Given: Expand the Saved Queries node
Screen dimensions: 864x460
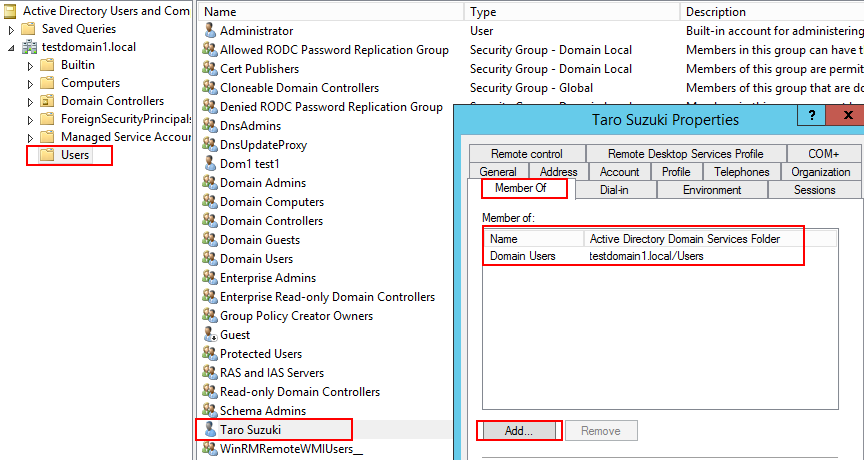Looking at the screenshot, I should [x=12, y=29].
